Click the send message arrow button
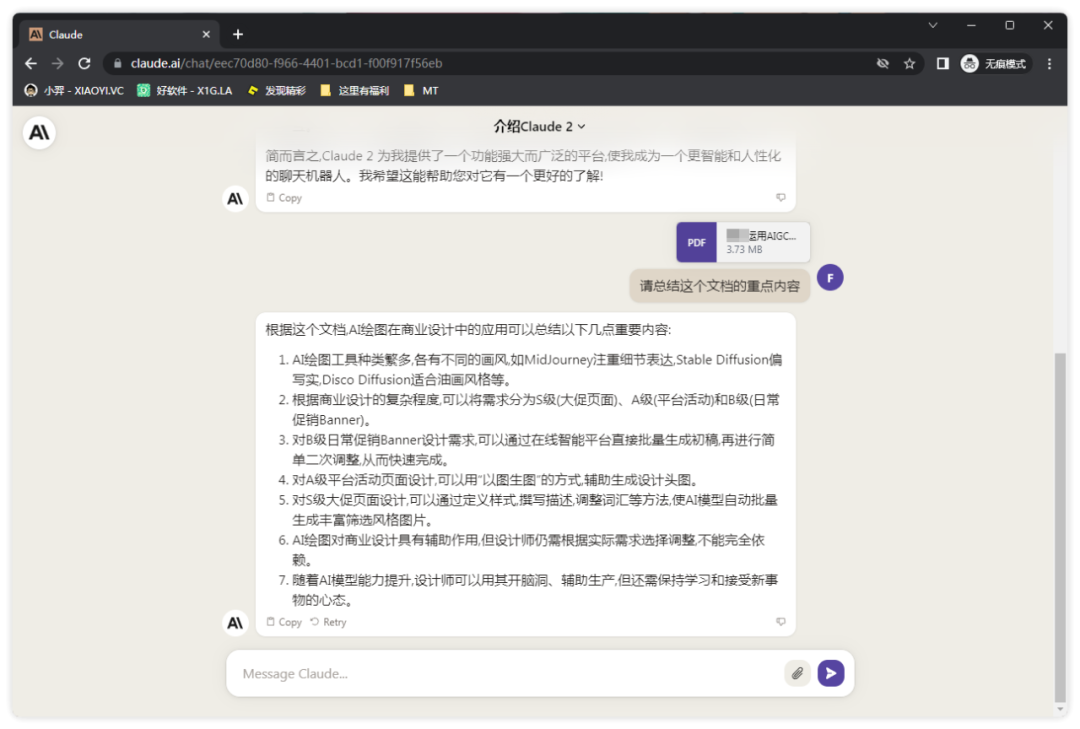 830,673
